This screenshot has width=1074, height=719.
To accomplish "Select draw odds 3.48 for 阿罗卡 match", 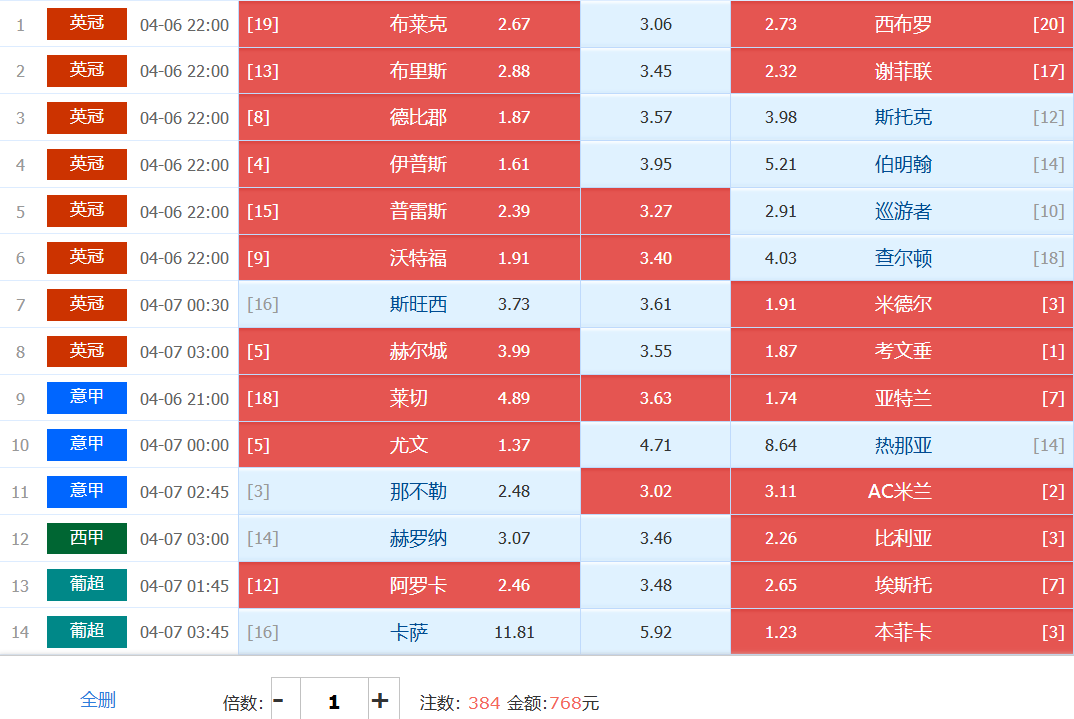I will coord(655,585).
